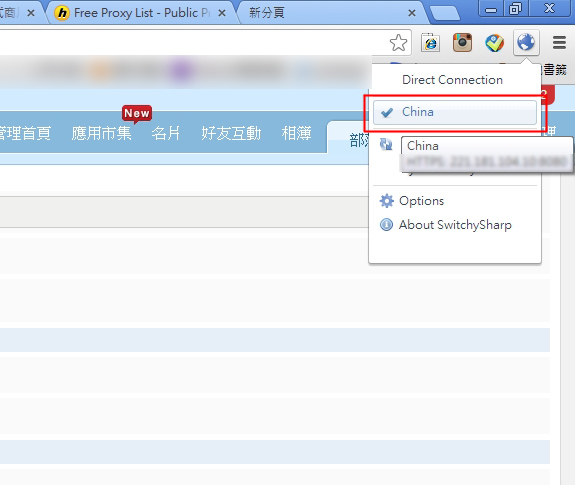
Task: Open SwitchySharp Options
Action: (x=421, y=201)
